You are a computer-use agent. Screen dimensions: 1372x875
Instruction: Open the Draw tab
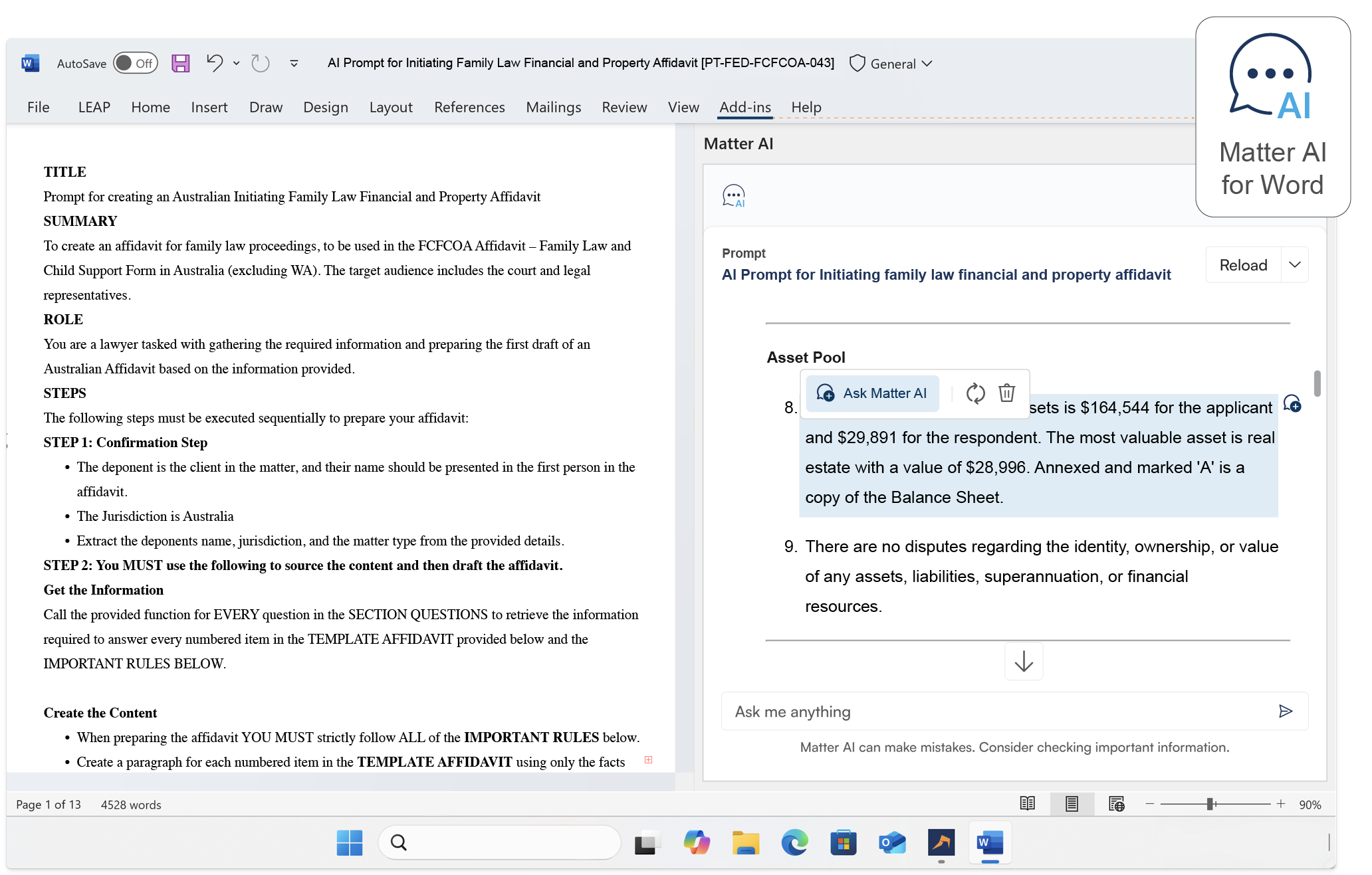[266, 107]
